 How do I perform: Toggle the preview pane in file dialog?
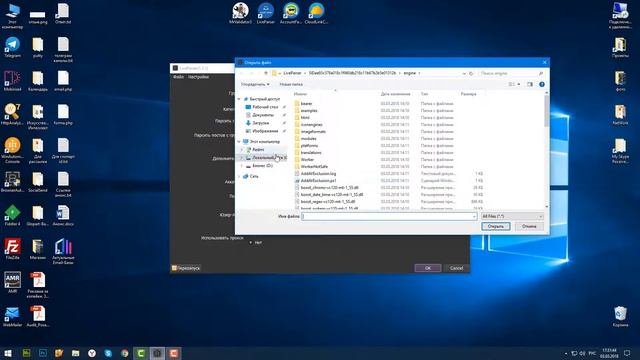tap(530, 84)
